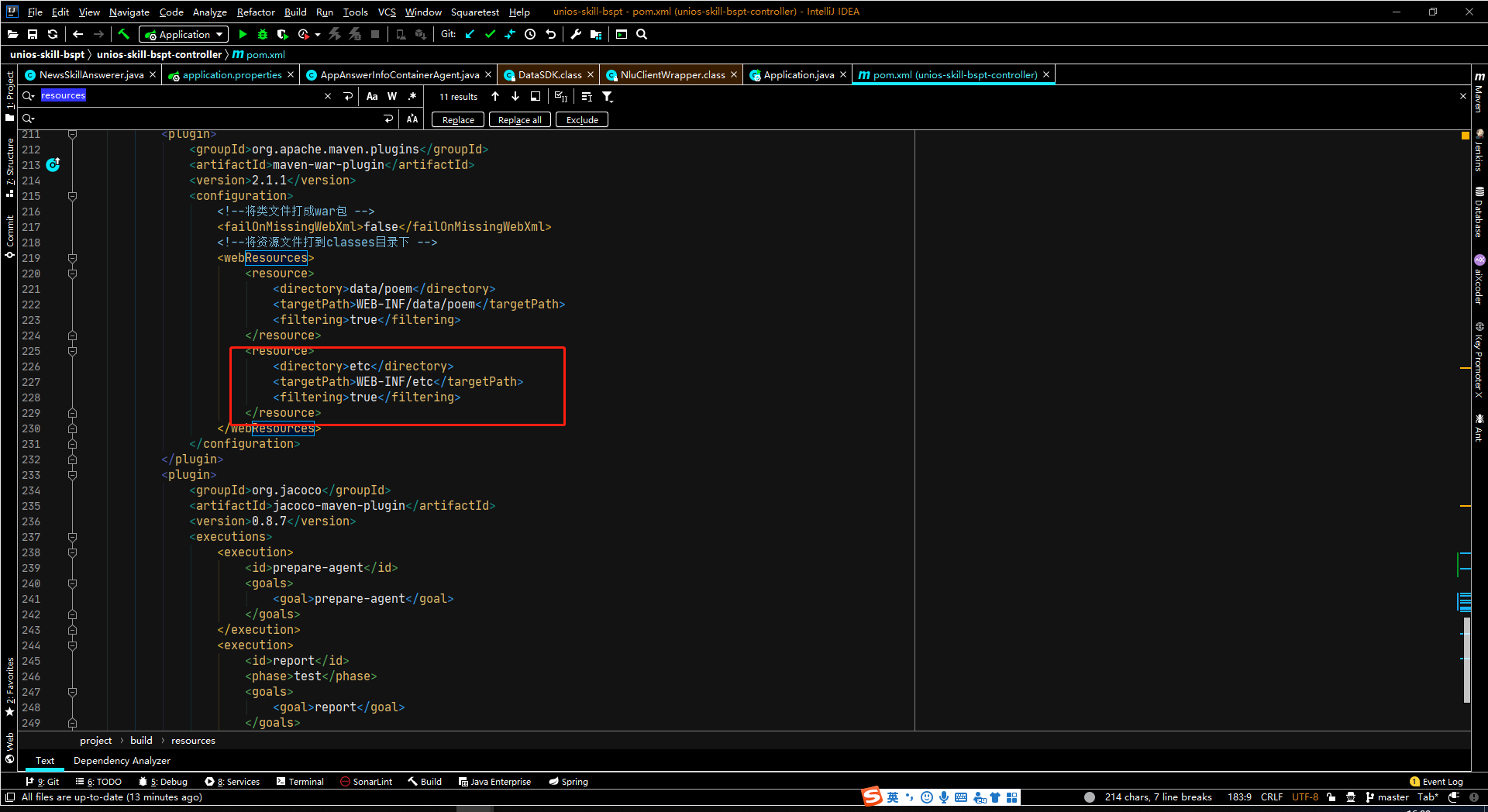Screen dimensions: 1488x812
Task: Toggle tool window quick access at bottom-left corner
Action: tap(10, 797)
